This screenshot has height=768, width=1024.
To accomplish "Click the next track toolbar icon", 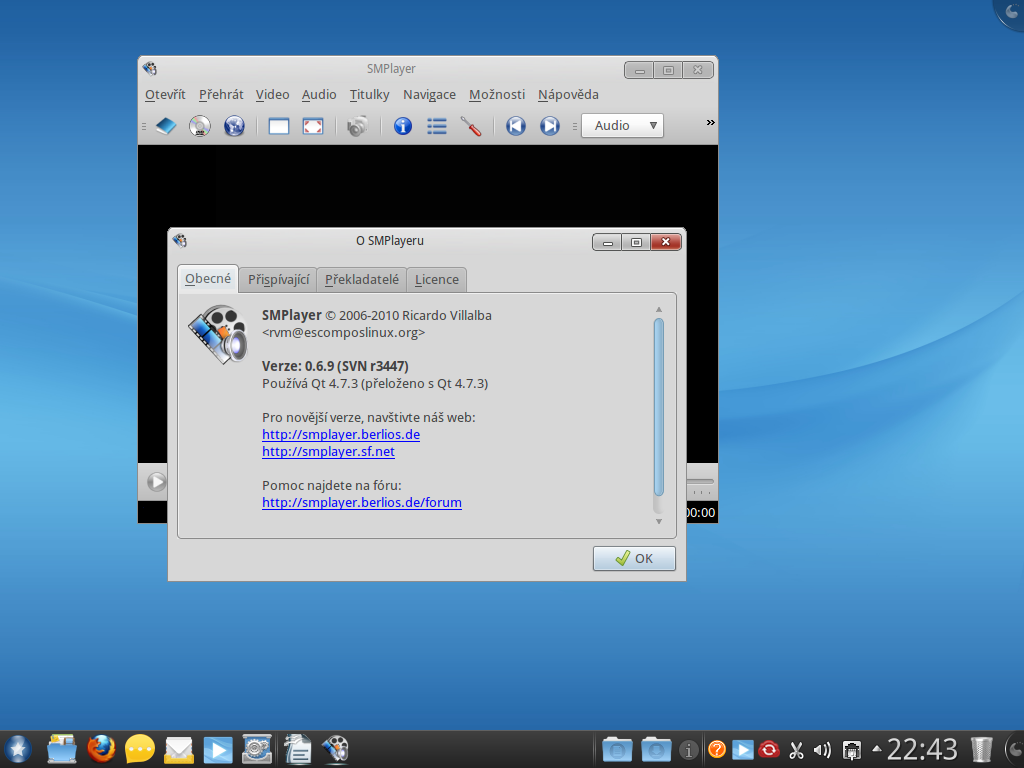I will click(550, 125).
